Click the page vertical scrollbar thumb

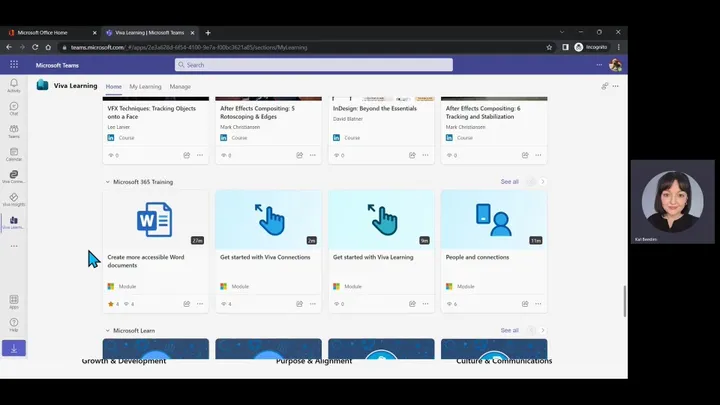(x=624, y=301)
